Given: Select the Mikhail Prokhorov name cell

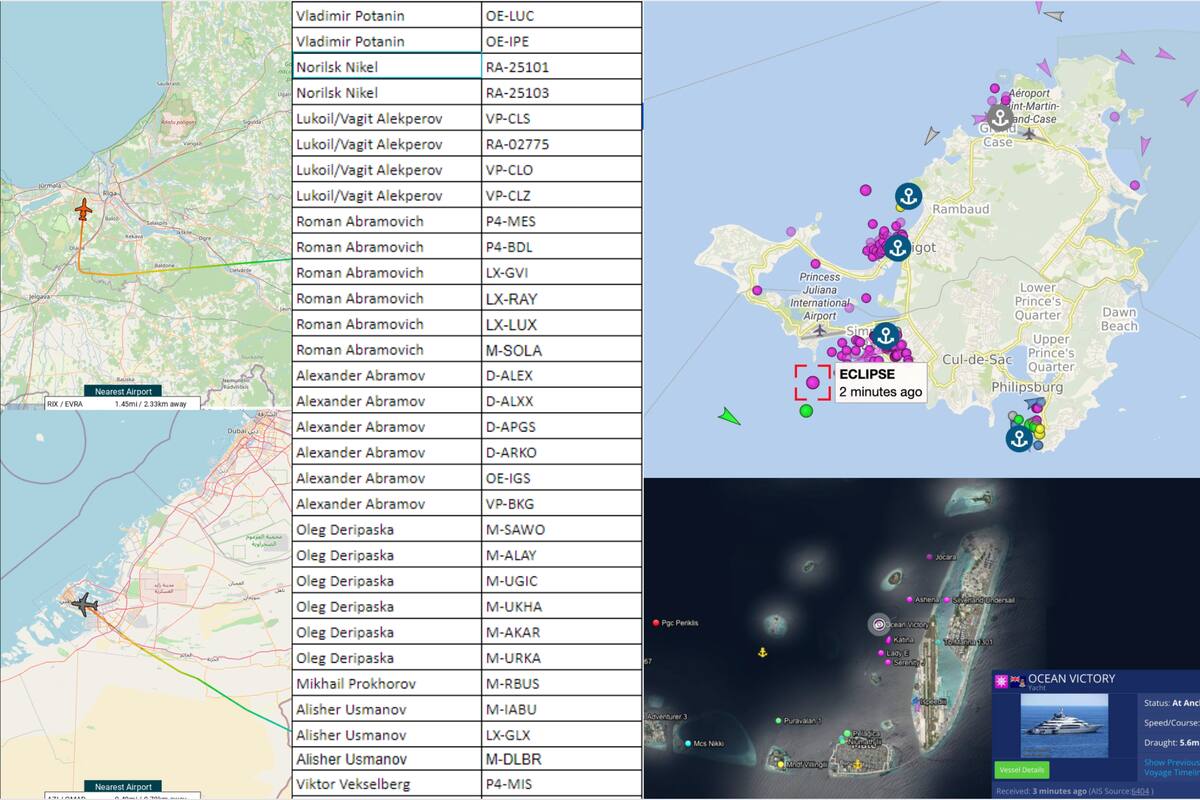Looking at the screenshot, I should [x=387, y=683].
